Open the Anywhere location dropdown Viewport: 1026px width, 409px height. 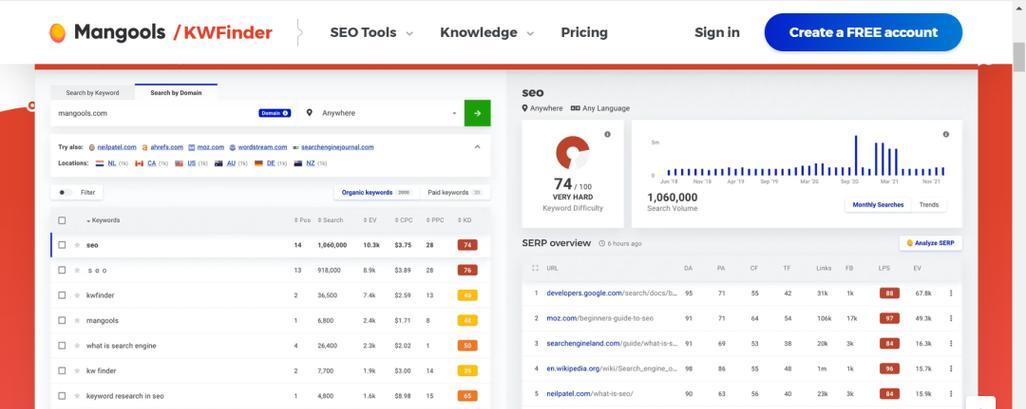pos(382,113)
